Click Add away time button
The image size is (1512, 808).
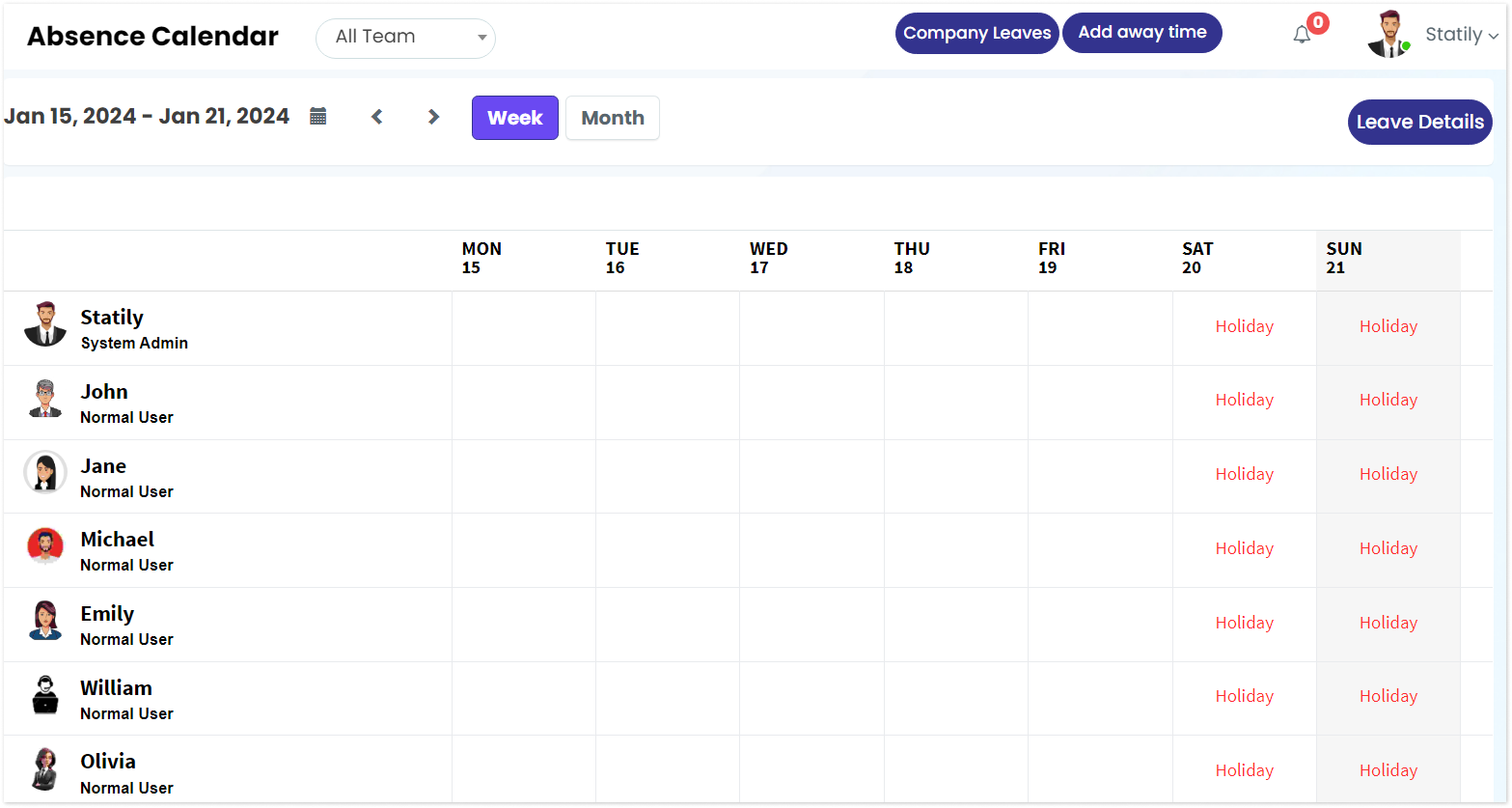tap(1142, 33)
